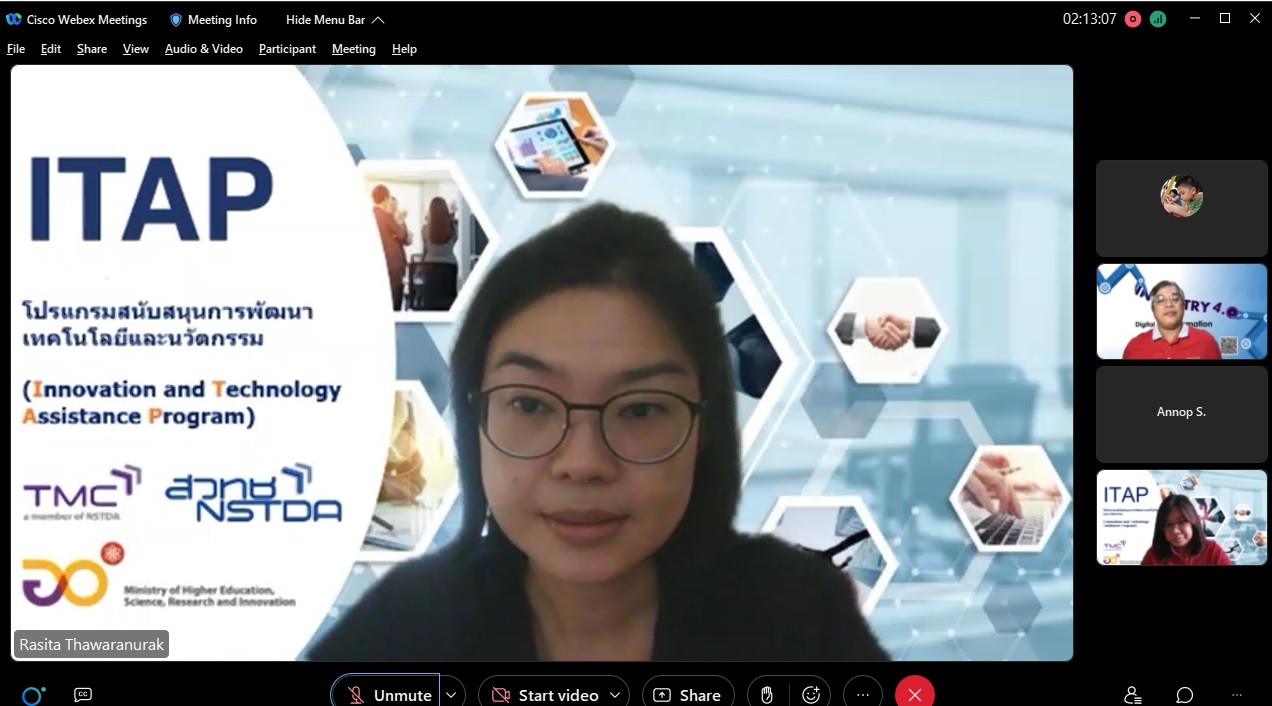1272x706 pixels.
Task: Collapse the menu with Hide Menu Bar
Action: [335, 19]
